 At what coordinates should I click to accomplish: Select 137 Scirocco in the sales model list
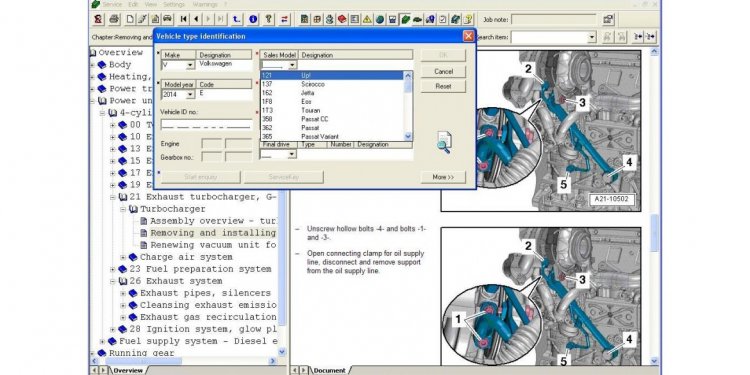[332, 84]
